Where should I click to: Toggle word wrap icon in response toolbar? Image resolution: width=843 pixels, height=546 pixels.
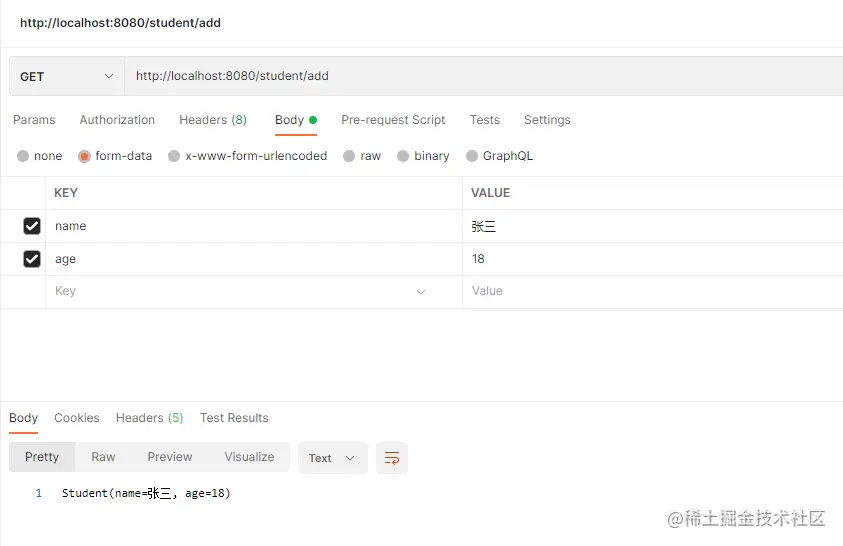391,458
